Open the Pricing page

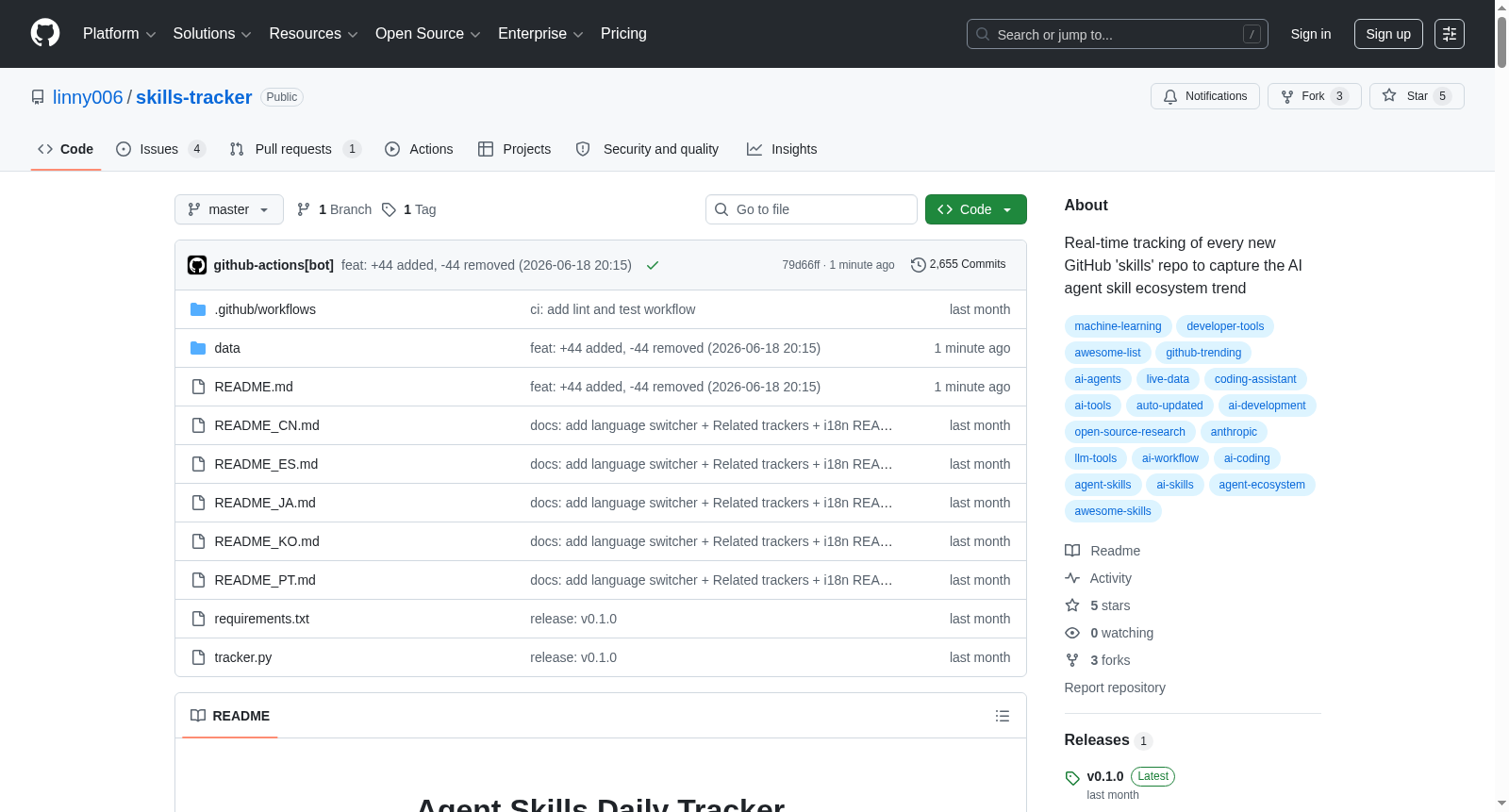click(x=623, y=34)
